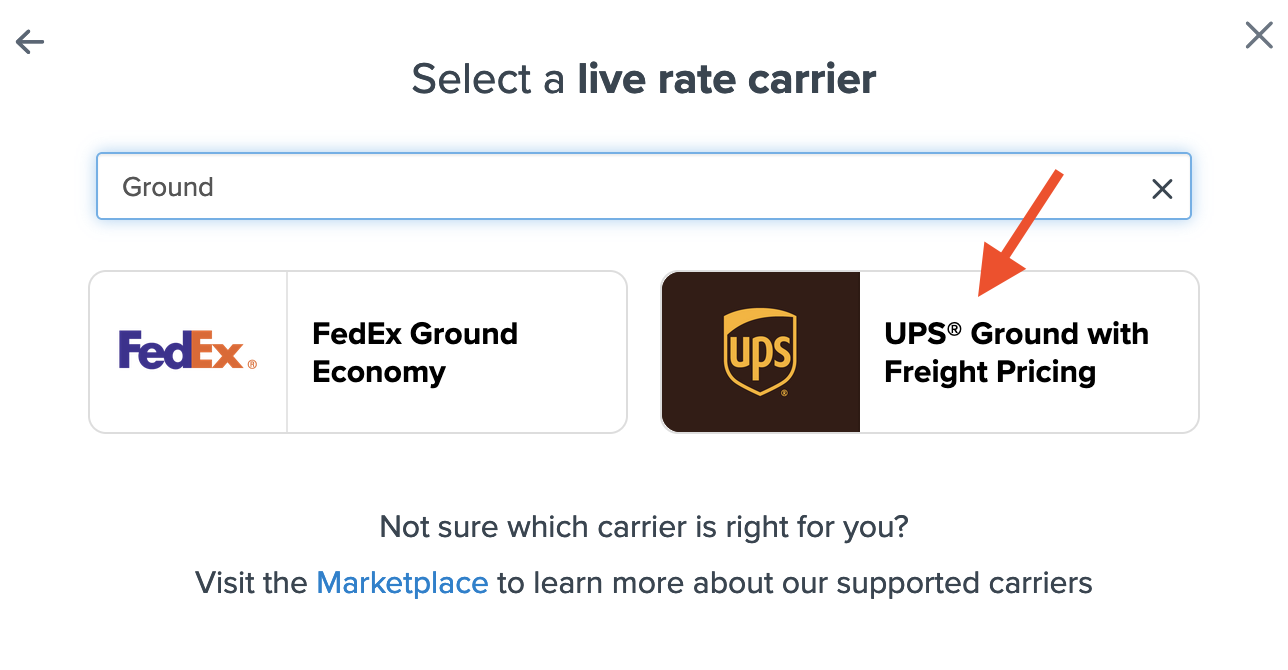Click the "Select a live rate carrier" heading

[643, 79]
